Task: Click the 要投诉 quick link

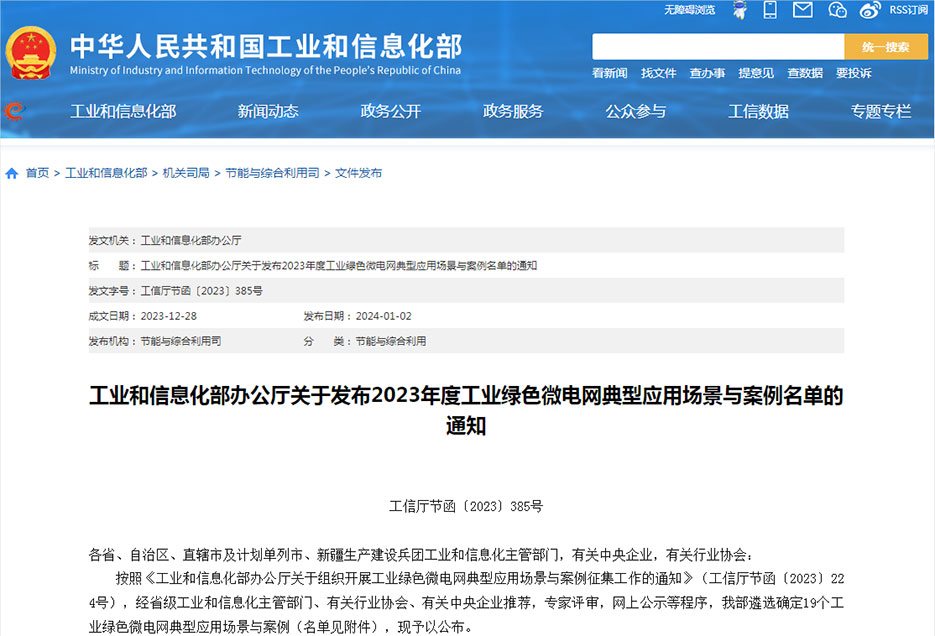Action: (x=853, y=73)
